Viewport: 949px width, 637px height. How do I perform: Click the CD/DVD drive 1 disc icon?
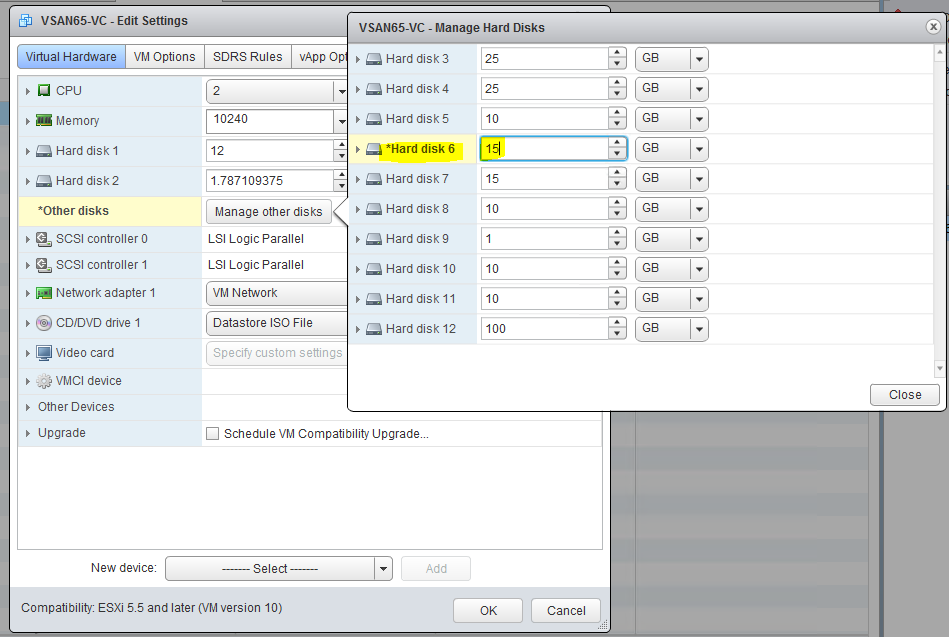(x=44, y=323)
